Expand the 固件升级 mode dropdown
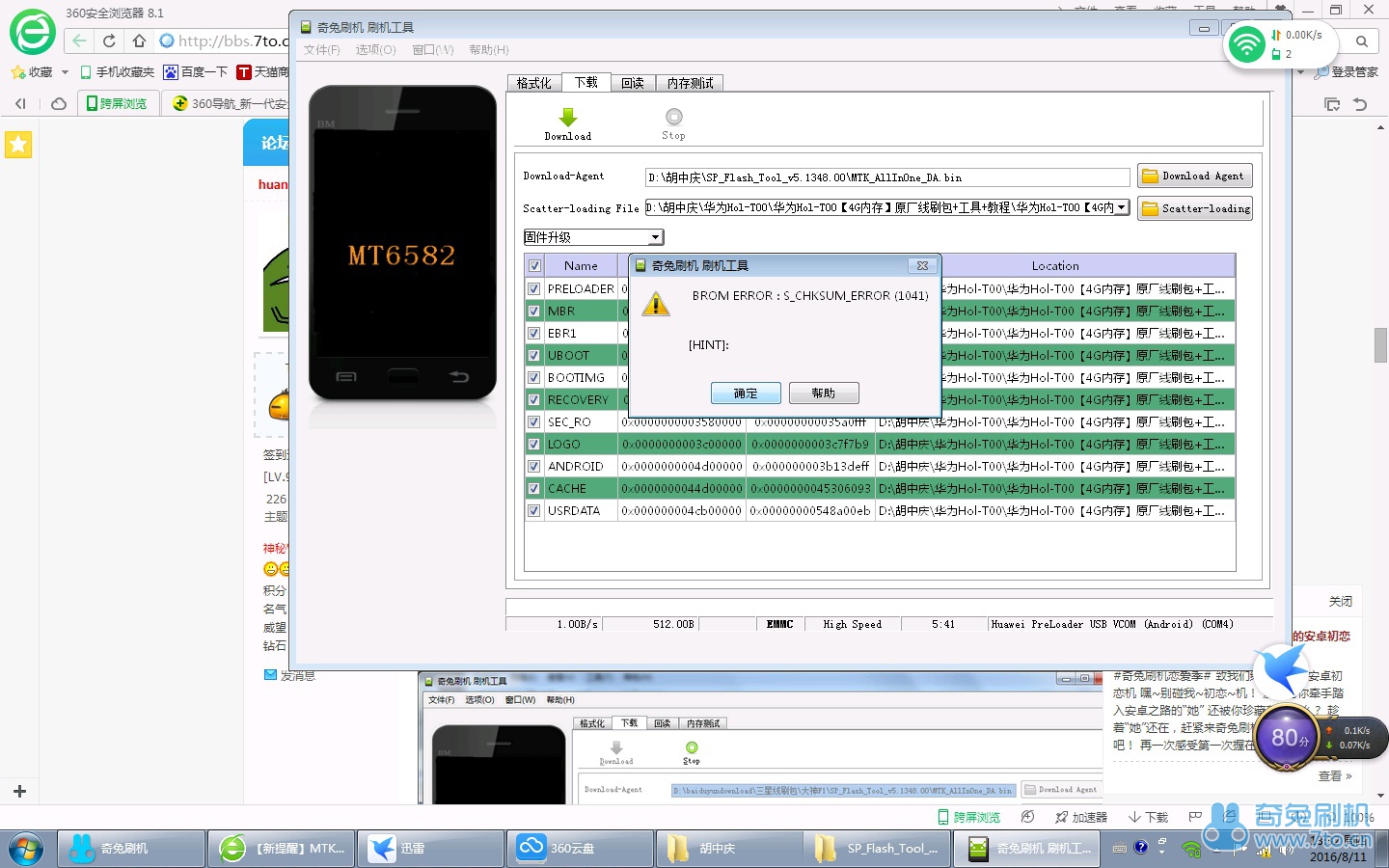The width and height of the screenshot is (1389, 868). click(x=655, y=237)
